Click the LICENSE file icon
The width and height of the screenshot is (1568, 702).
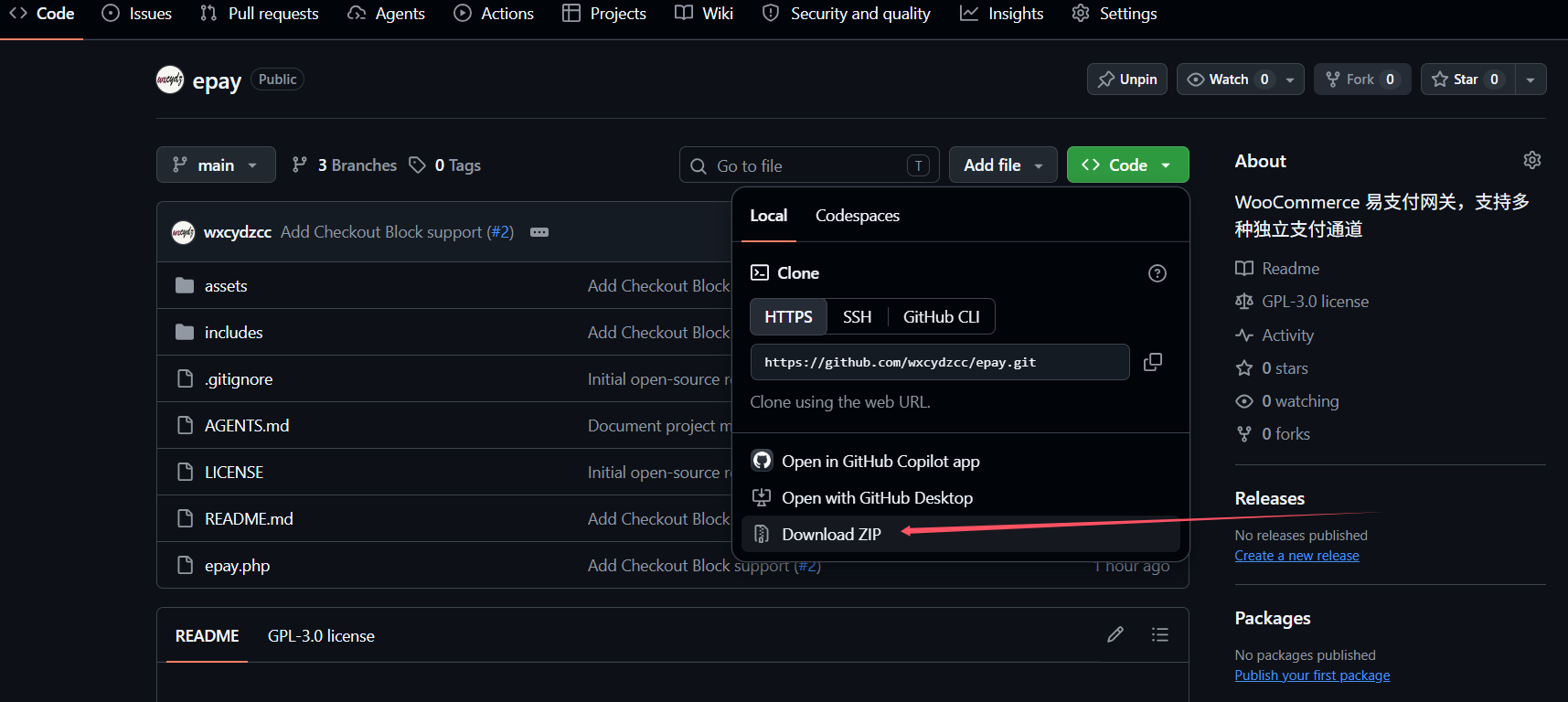pos(185,472)
